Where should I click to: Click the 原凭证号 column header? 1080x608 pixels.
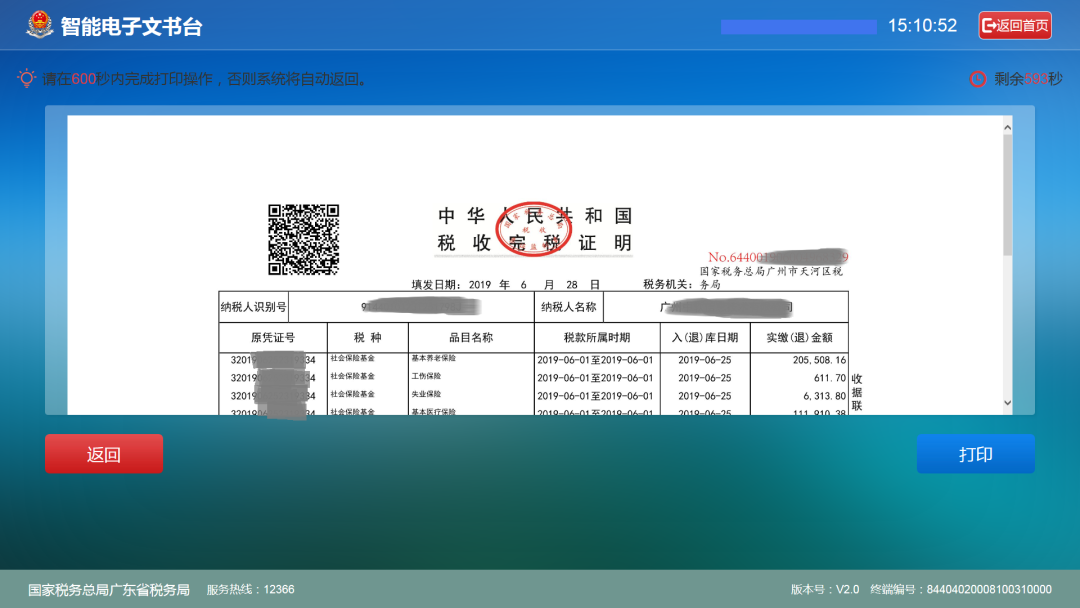pos(273,337)
